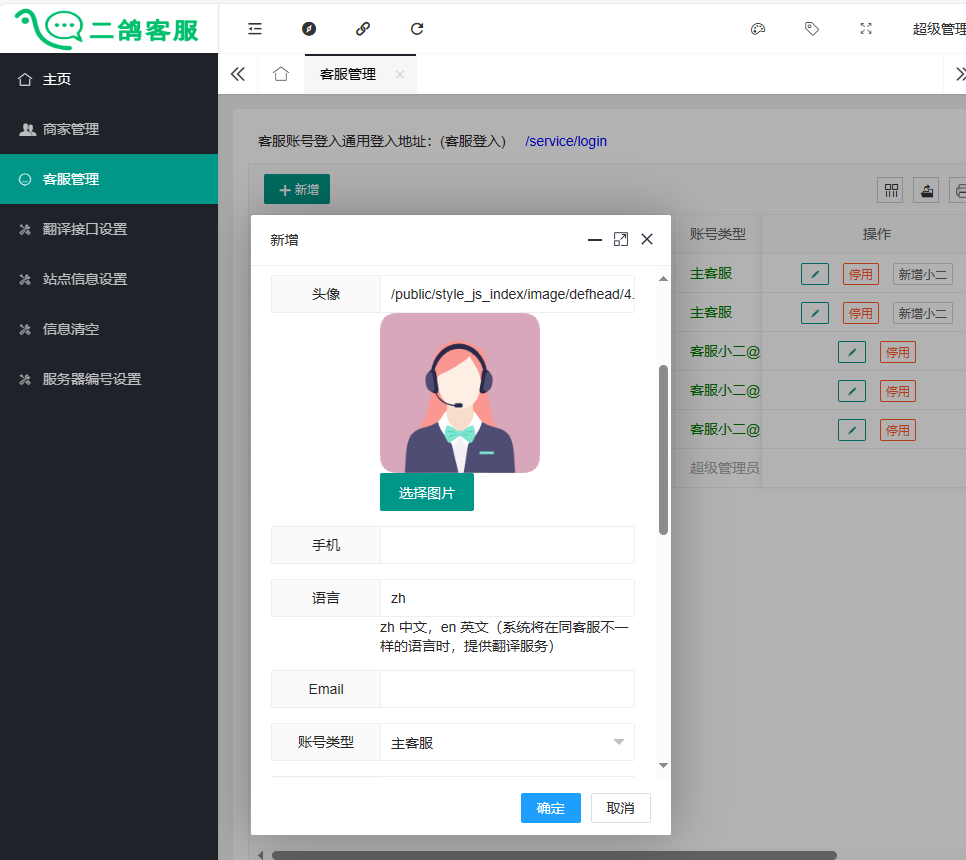The height and width of the screenshot is (860, 966).
Task: Toggle fullscreen mode icon in header
Action: tap(866, 29)
